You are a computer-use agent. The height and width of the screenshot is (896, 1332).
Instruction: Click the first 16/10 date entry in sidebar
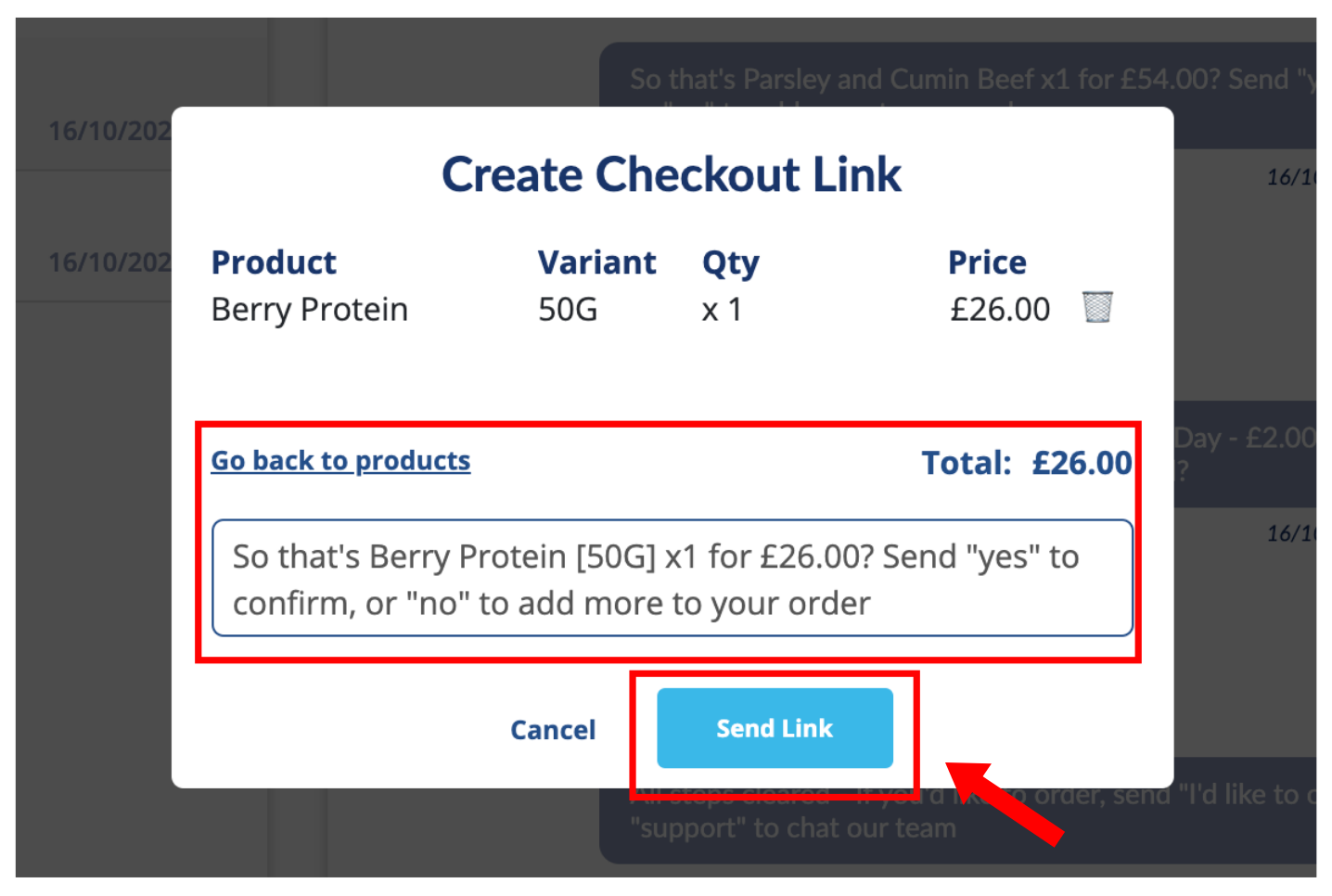(x=109, y=131)
